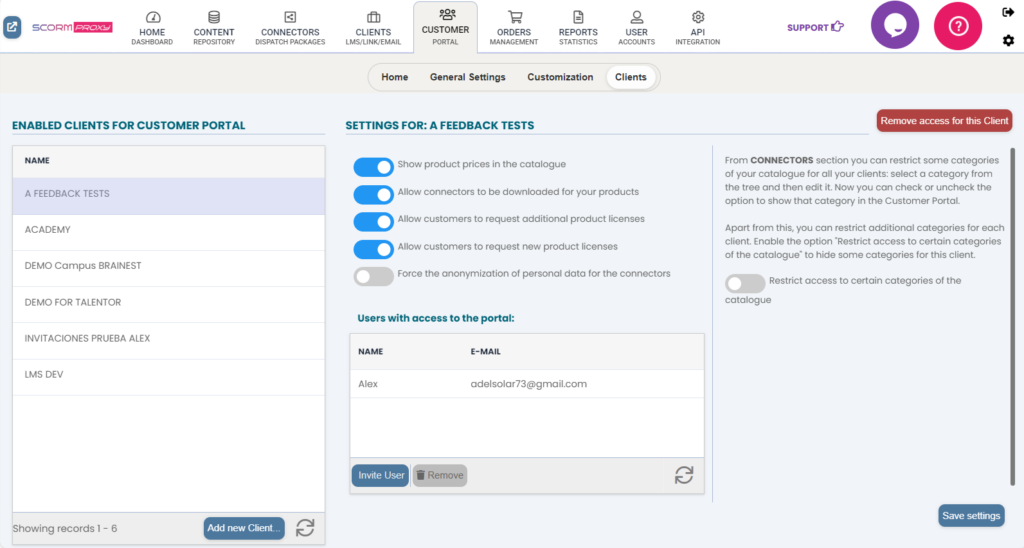Click the ScormProxy logo
Image resolution: width=1024 pixels, height=548 pixels.
[72, 27]
